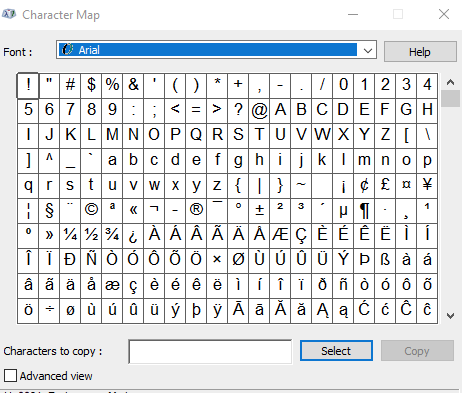Viewport: 462px width, 393px height.
Task: Select the digit 7 character
Action: [70, 111]
